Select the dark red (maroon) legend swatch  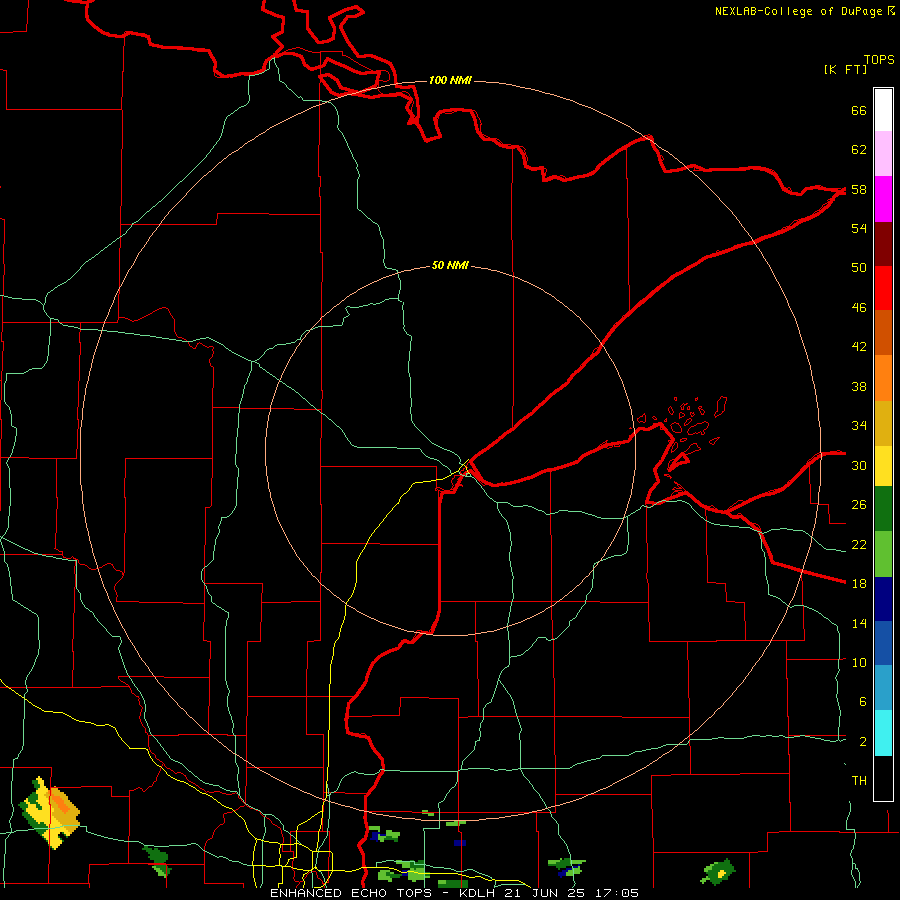tap(883, 243)
